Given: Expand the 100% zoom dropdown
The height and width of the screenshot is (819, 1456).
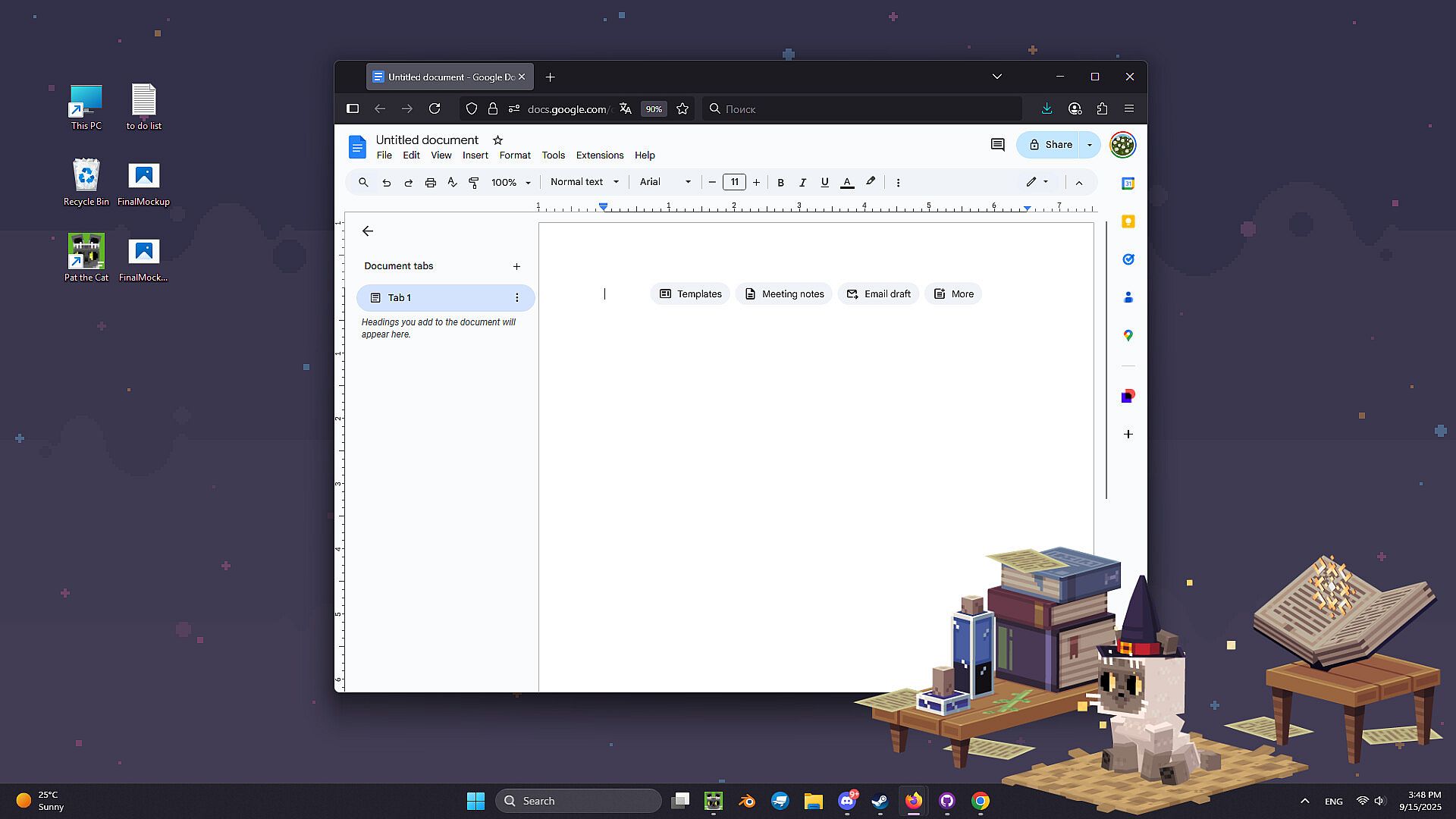Looking at the screenshot, I should tap(510, 183).
